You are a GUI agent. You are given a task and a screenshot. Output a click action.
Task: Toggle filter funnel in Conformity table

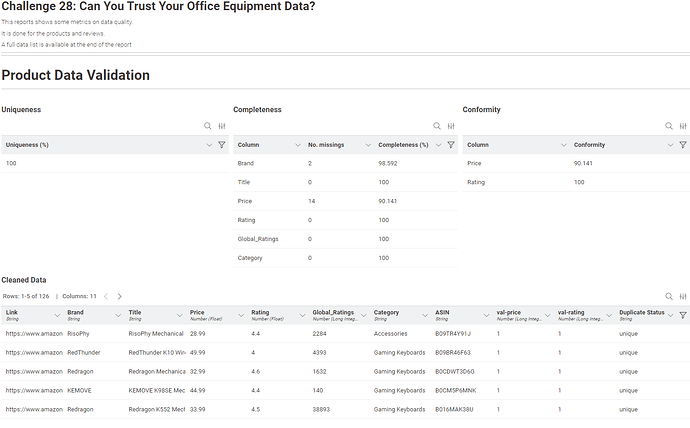(683, 145)
